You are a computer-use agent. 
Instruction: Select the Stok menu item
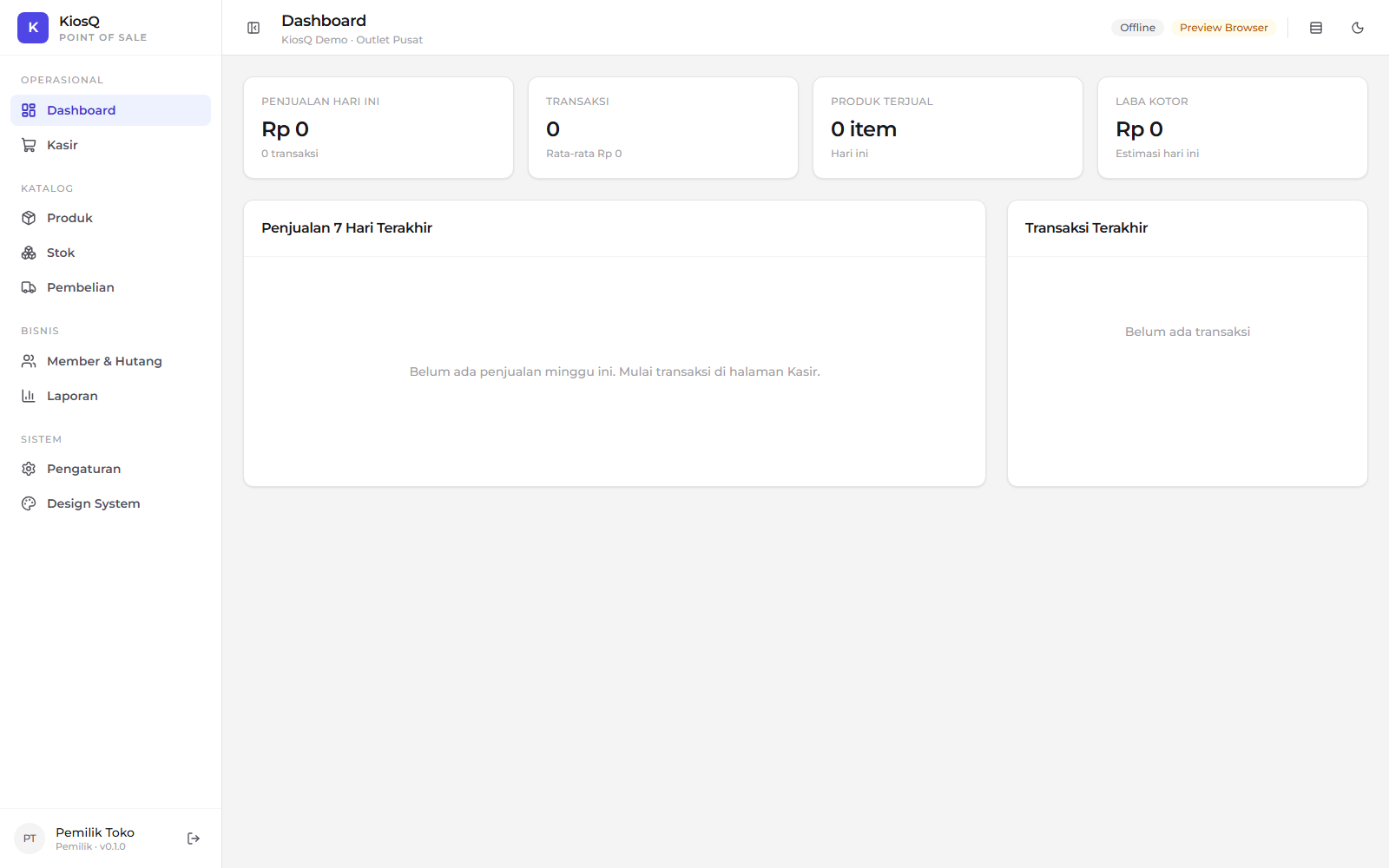(x=110, y=253)
